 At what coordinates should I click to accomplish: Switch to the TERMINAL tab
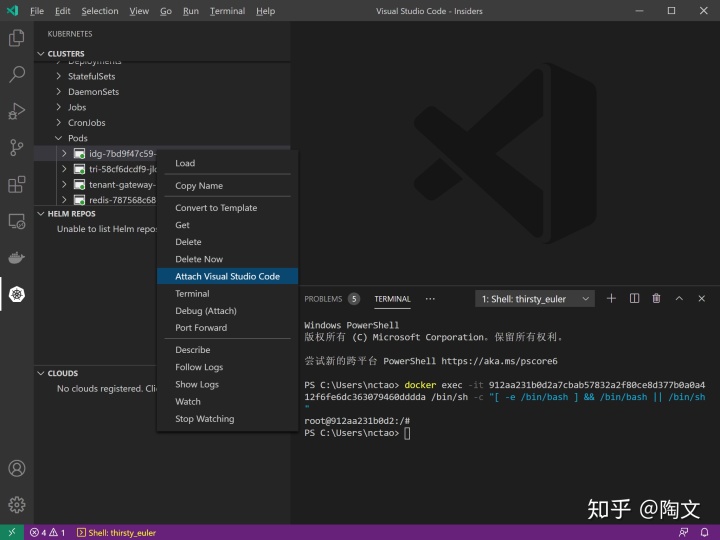tap(392, 299)
